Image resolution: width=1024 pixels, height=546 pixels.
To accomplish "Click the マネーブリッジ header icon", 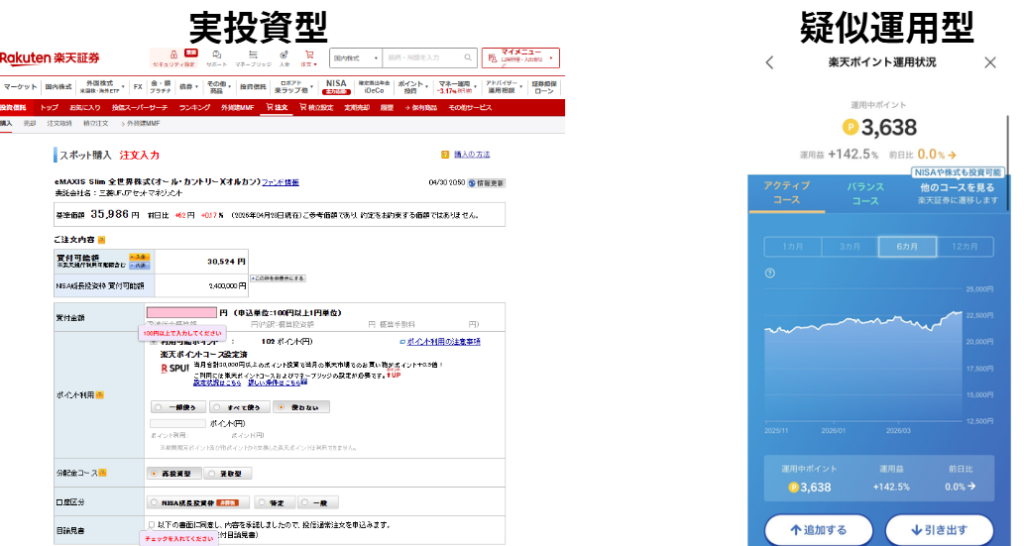I will pos(253,56).
